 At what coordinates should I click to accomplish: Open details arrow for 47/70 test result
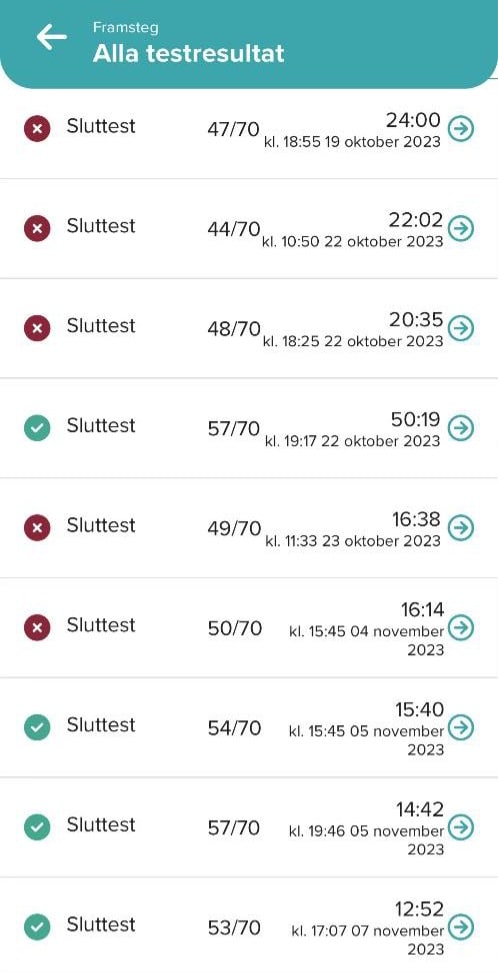tap(461, 129)
